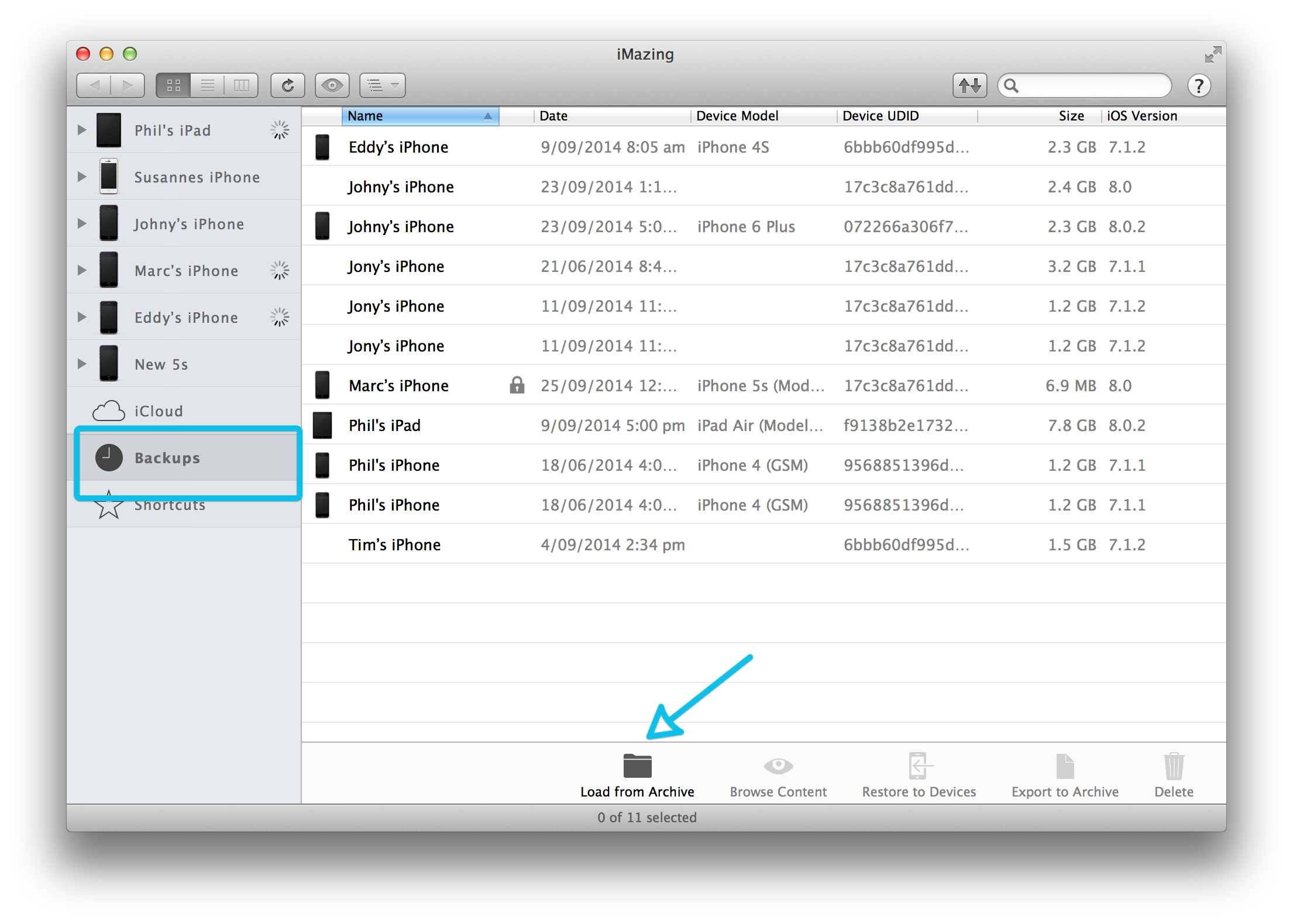Open the iCloud cloud icon in sidebar
This screenshot has height=924, width=1293.
[109, 411]
